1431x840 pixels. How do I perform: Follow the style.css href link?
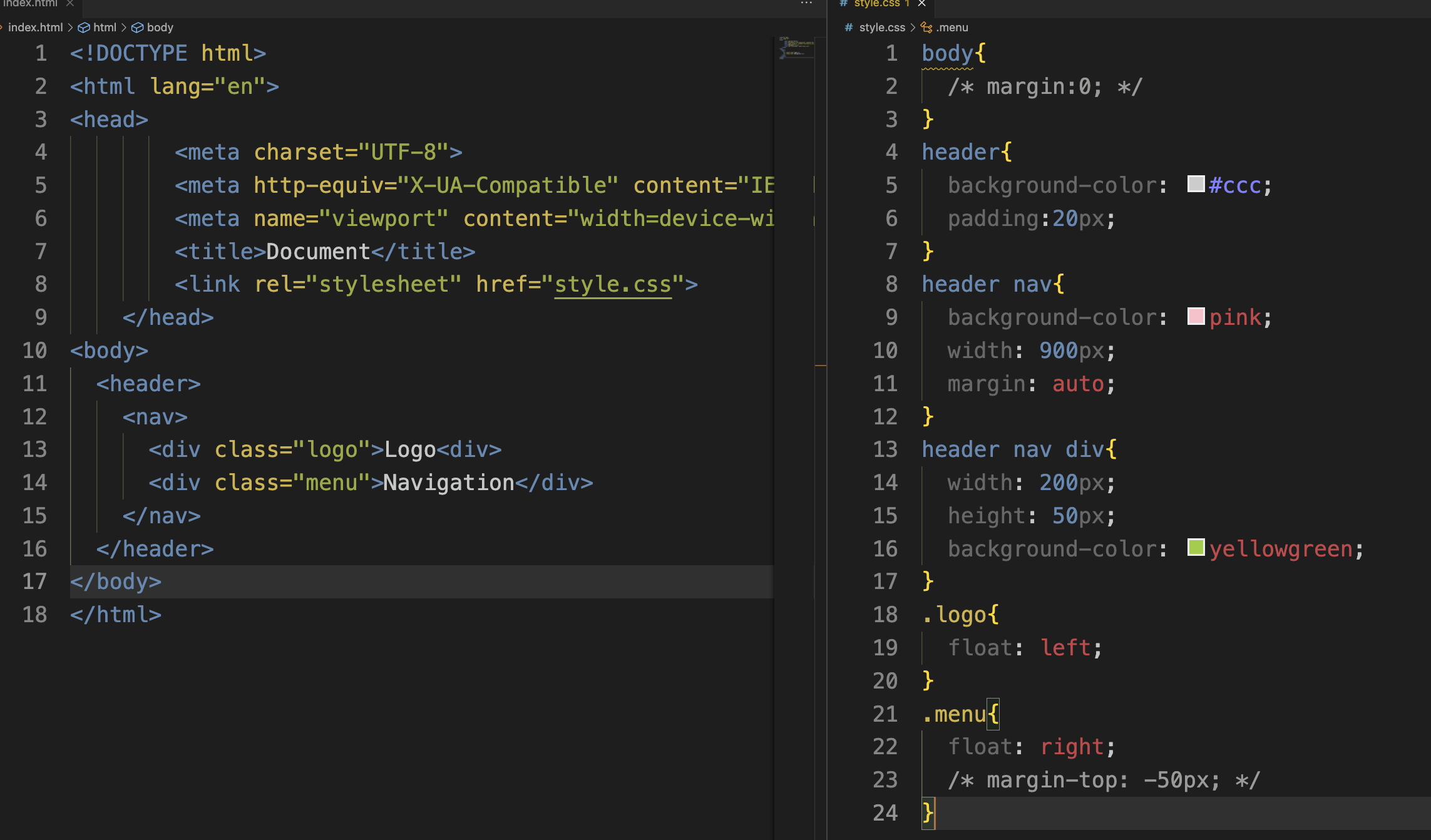[x=613, y=285]
